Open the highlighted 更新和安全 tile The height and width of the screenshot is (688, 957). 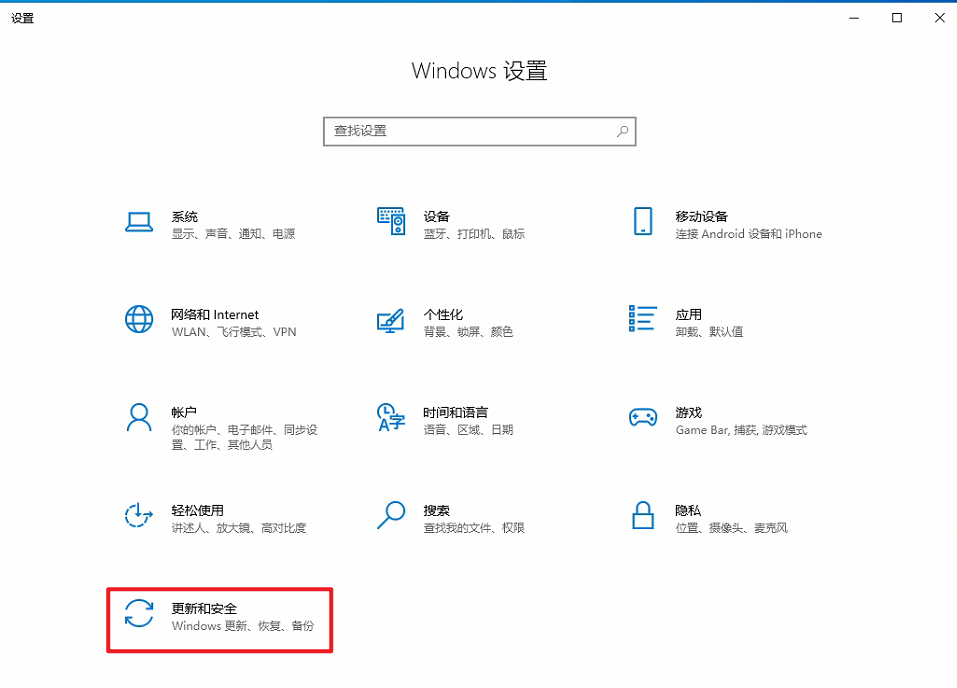tap(220, 618)
